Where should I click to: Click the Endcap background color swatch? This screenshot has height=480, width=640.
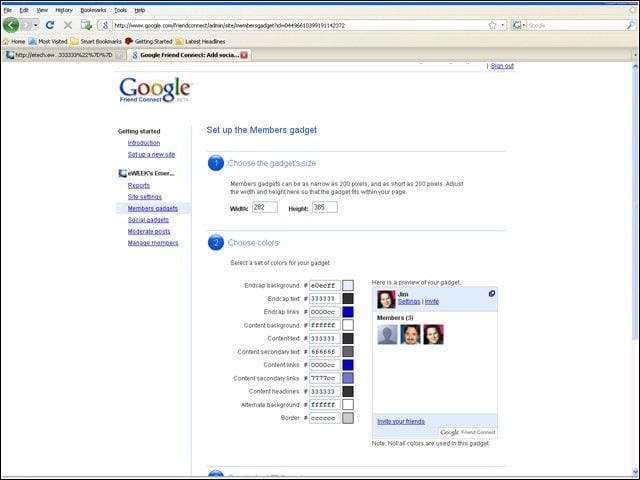pyautogui.click(x=348, y=285)
